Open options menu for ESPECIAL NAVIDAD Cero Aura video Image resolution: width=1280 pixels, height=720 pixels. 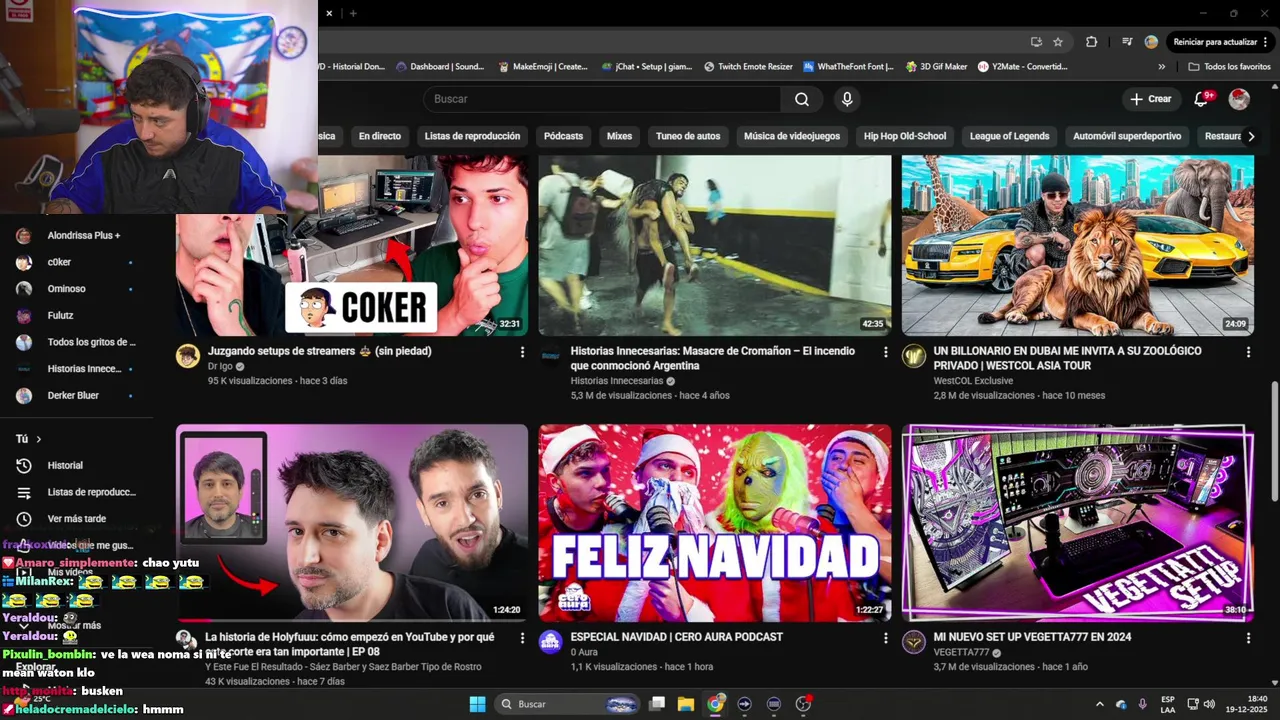(x=885, y=637)
